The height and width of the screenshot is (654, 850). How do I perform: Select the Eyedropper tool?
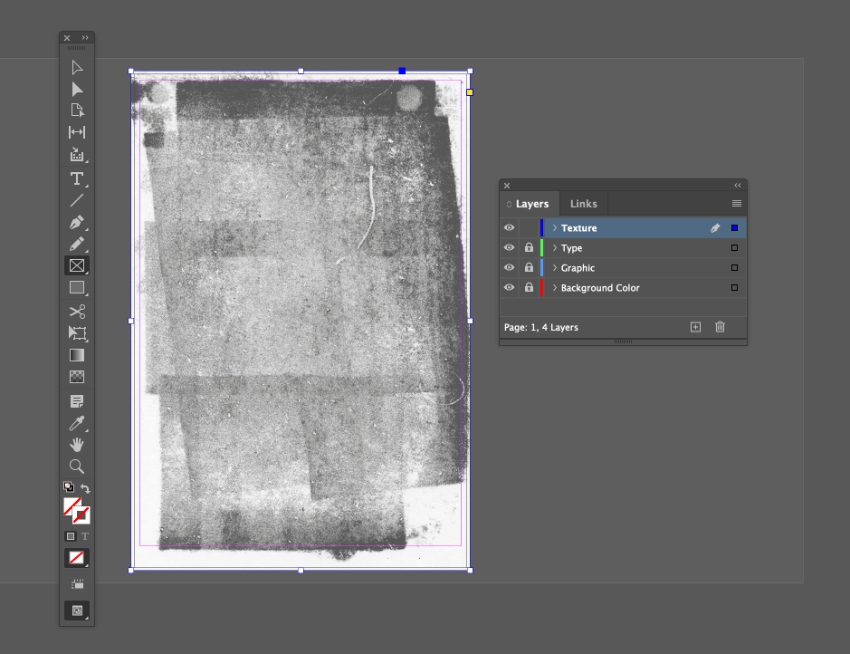76,423
